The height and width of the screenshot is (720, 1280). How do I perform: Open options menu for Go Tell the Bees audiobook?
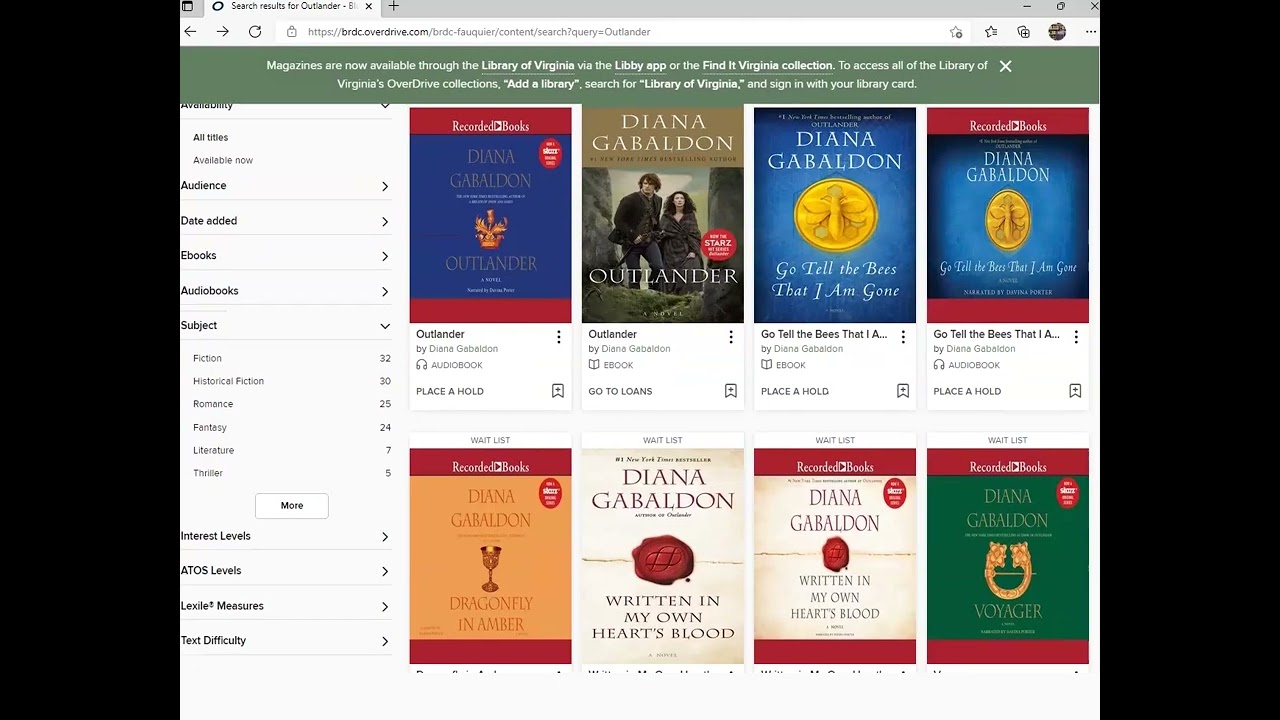point(1076,337)
